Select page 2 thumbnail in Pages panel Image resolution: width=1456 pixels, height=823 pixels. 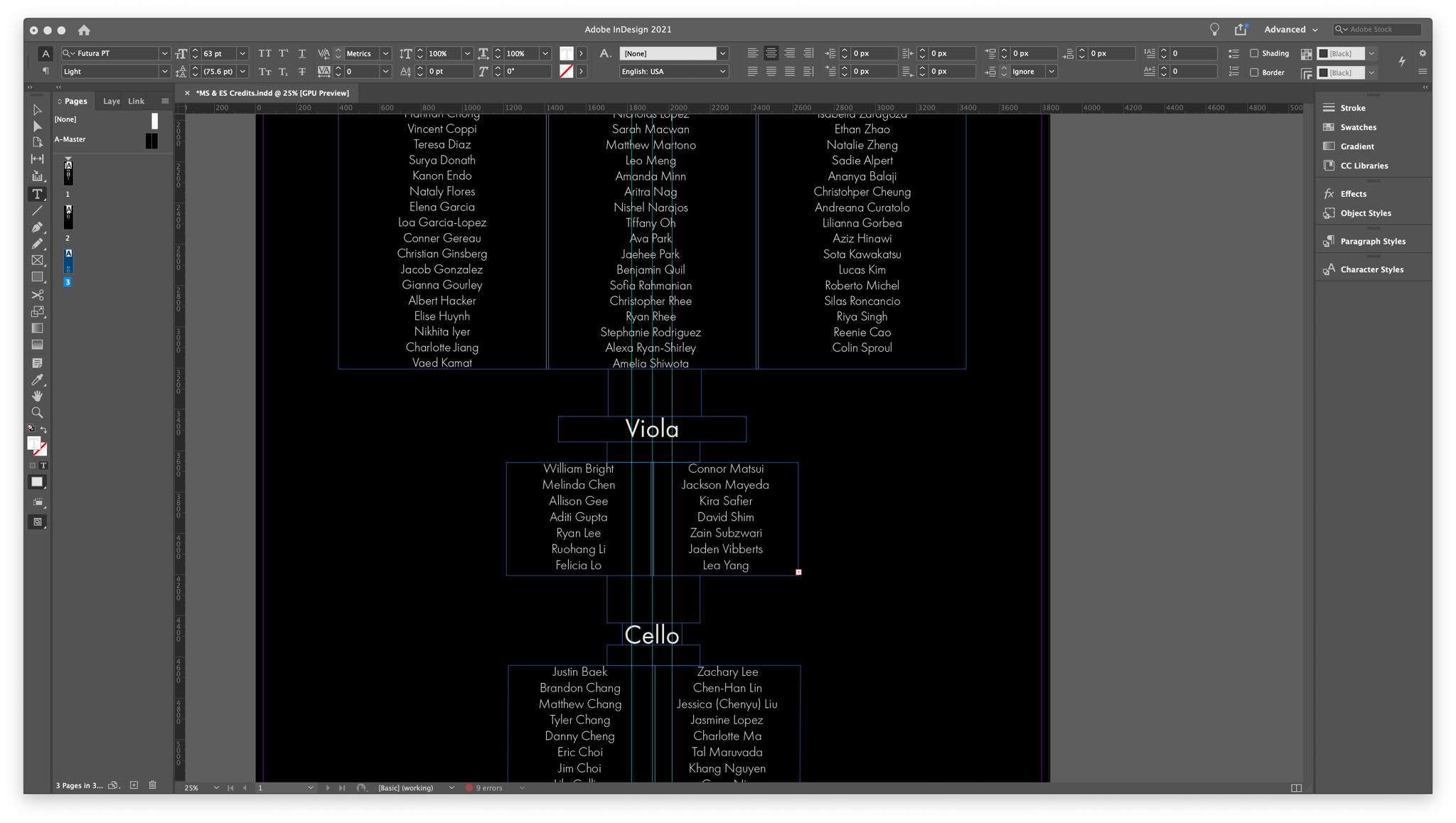(x=68, y=216)
